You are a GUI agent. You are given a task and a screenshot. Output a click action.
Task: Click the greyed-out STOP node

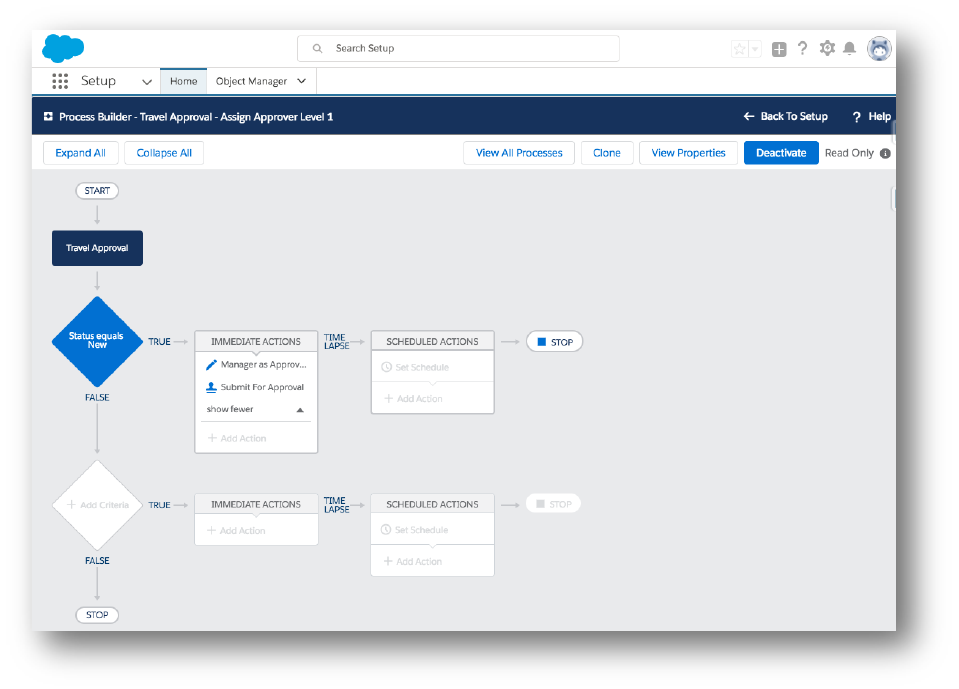[554, 504]
